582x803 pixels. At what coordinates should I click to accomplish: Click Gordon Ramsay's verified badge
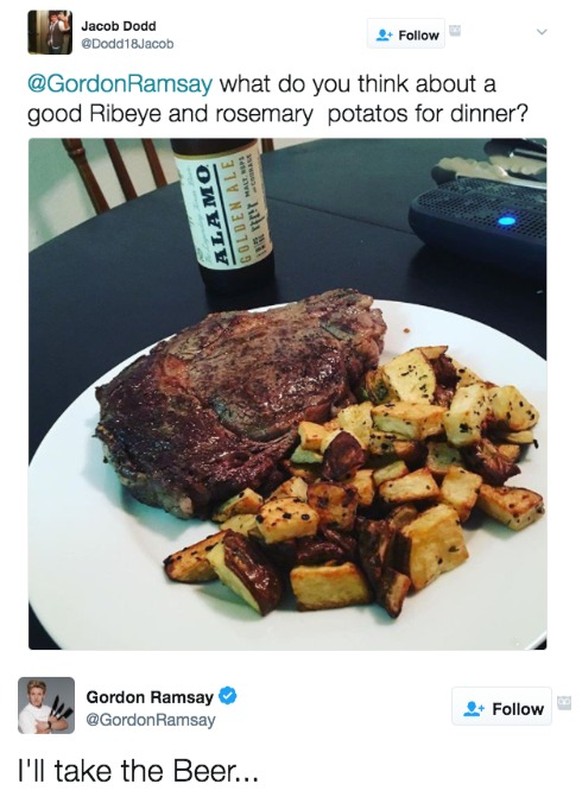(x=228, y=696)
